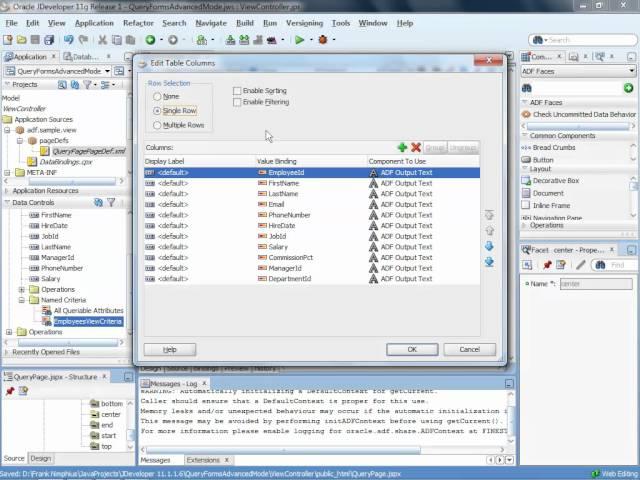The width and height of the screenshot is (640, 480).
Task: Expand the META-INF folder node
Action: point(7,173)
